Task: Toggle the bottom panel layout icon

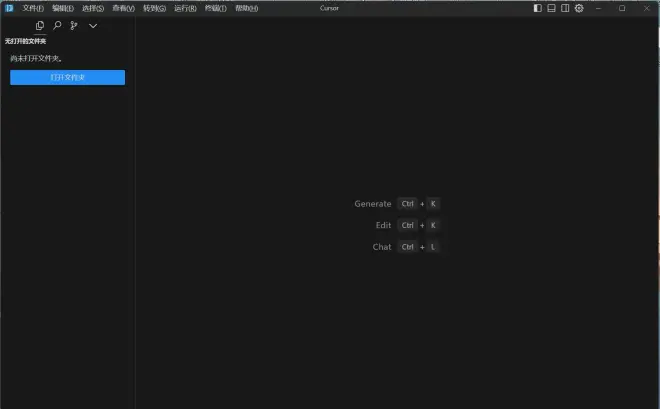Action: (x=551, y=8)
